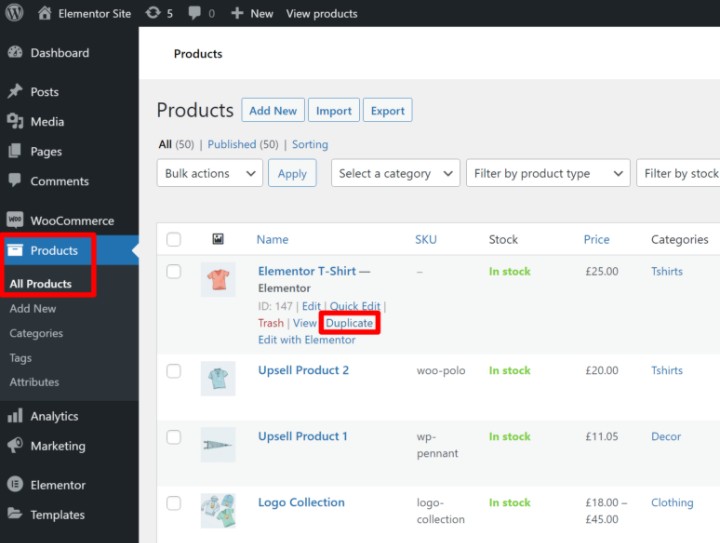Click the WooCommerce icon in sidebar

tap(15, 221)
